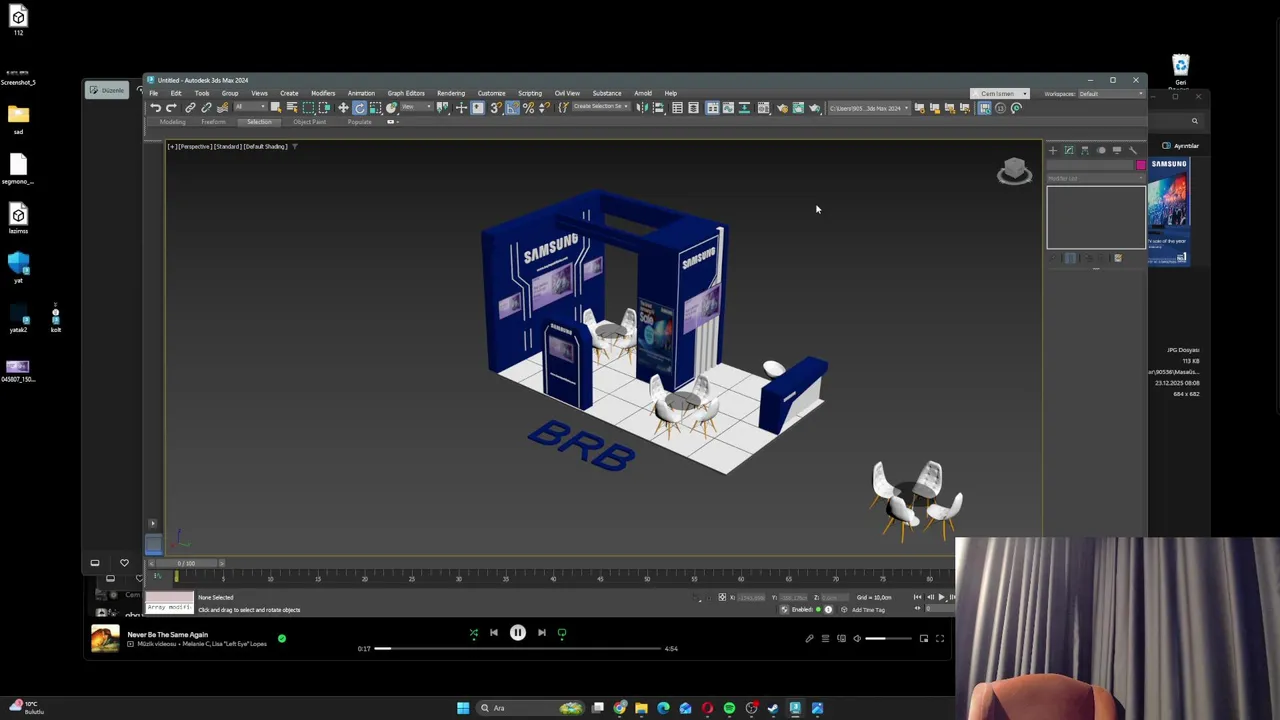This screenshot has height=720, width=1280.
Task: Click the ViewCube in the viewport
Action: click(1014, 171)
